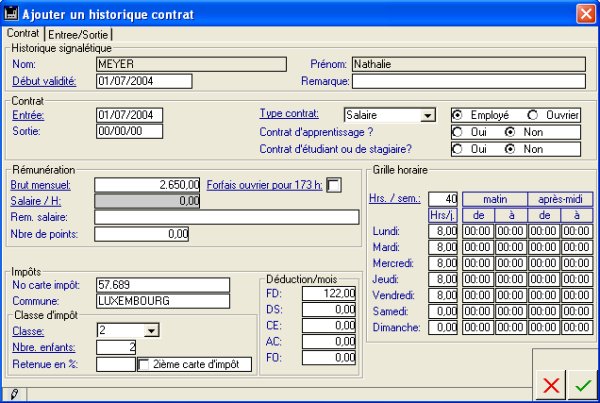Click the FD deduction field 122,00
Viewport: 600px width, 403px height.
329,294
